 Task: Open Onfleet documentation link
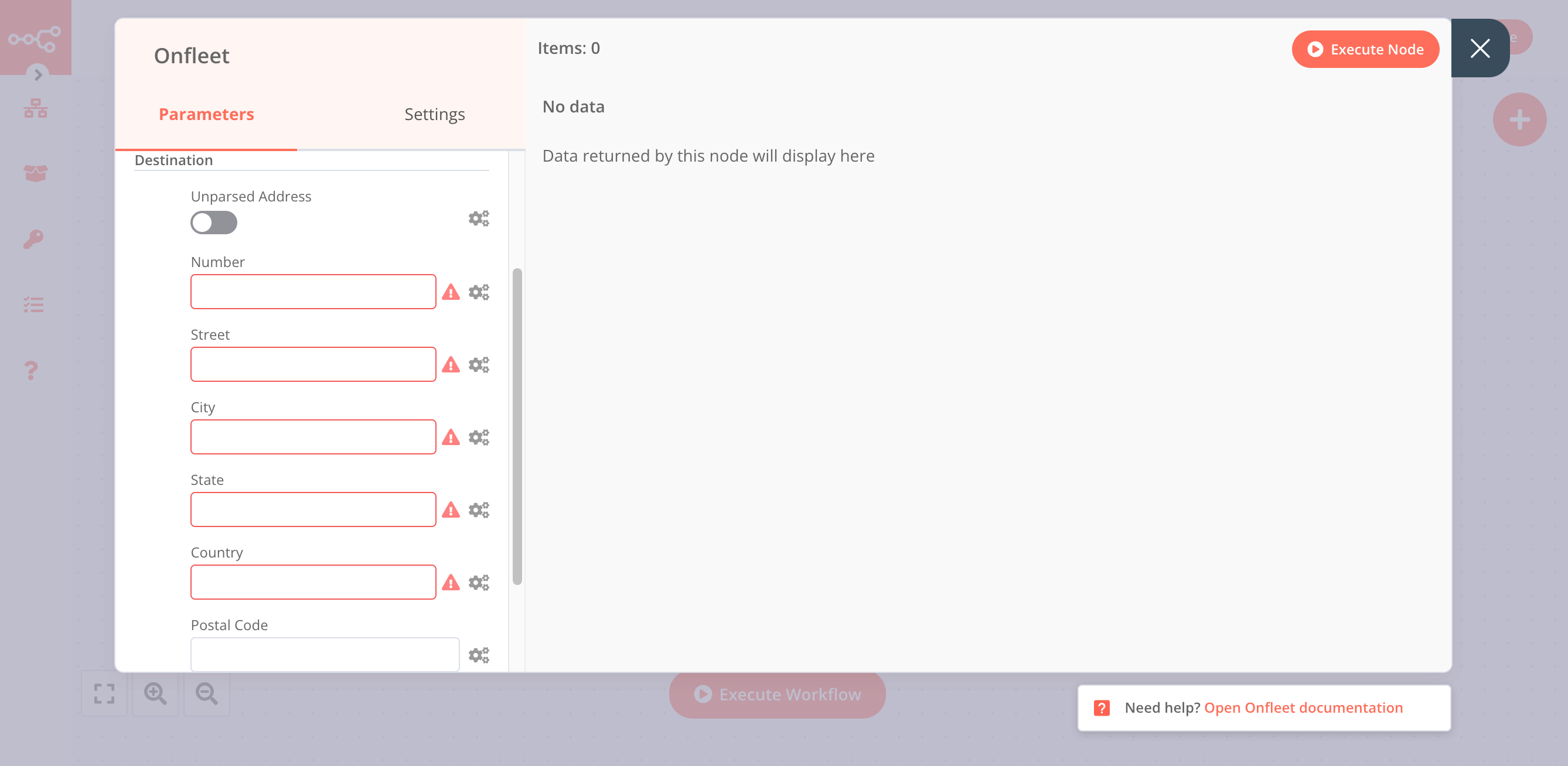coord(1303,707)
